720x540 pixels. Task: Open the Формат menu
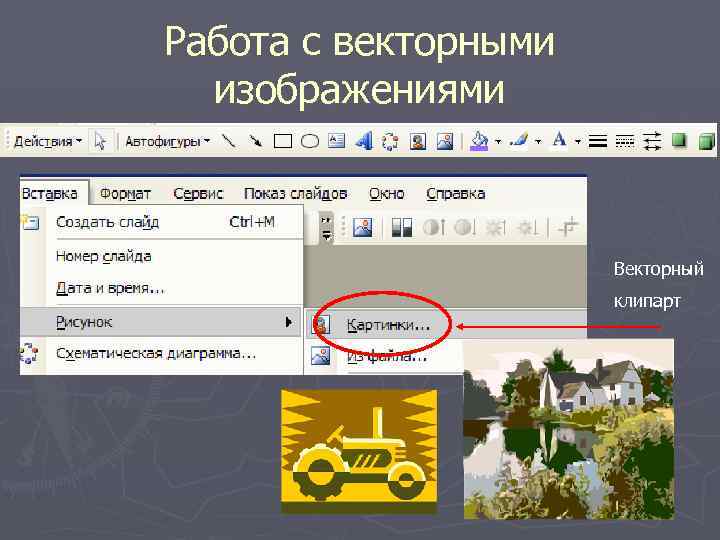(x=125, y=194)
